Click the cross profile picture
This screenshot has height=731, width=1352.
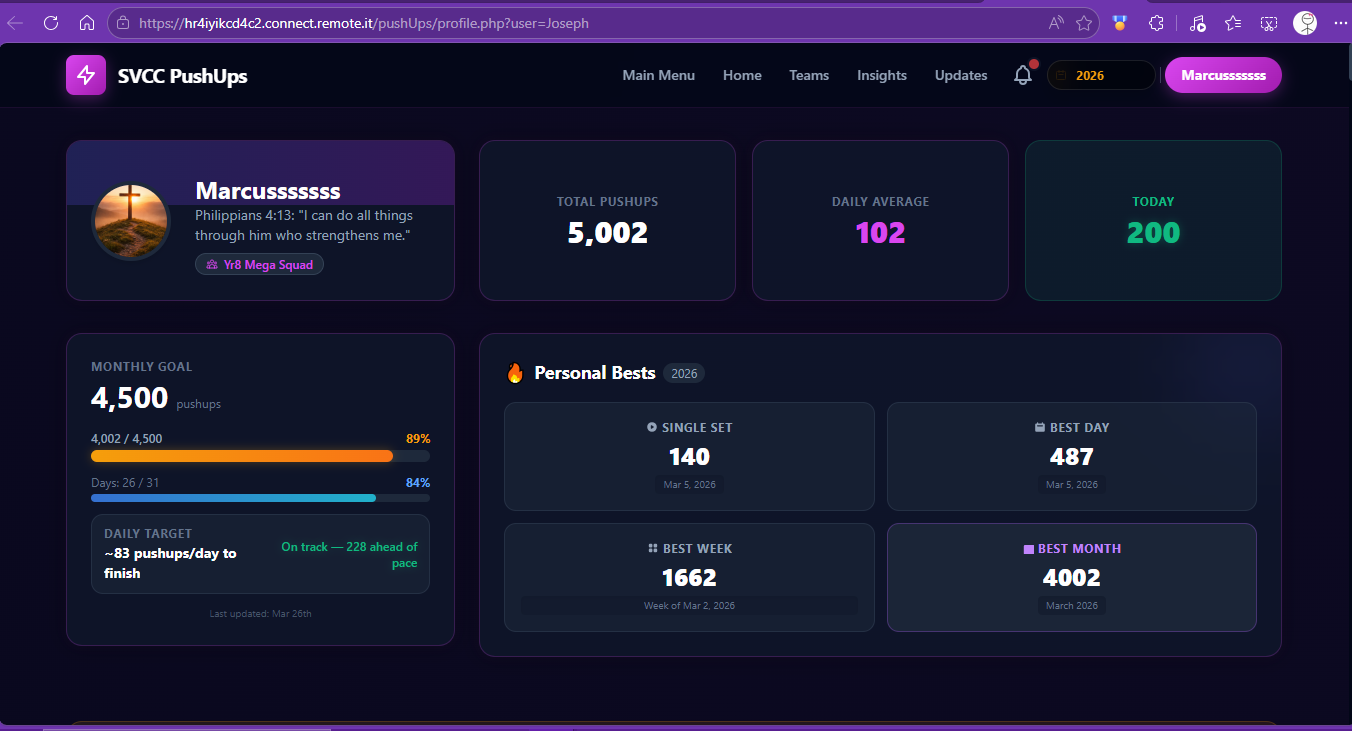pyautogui.click(x=131, y=221)
